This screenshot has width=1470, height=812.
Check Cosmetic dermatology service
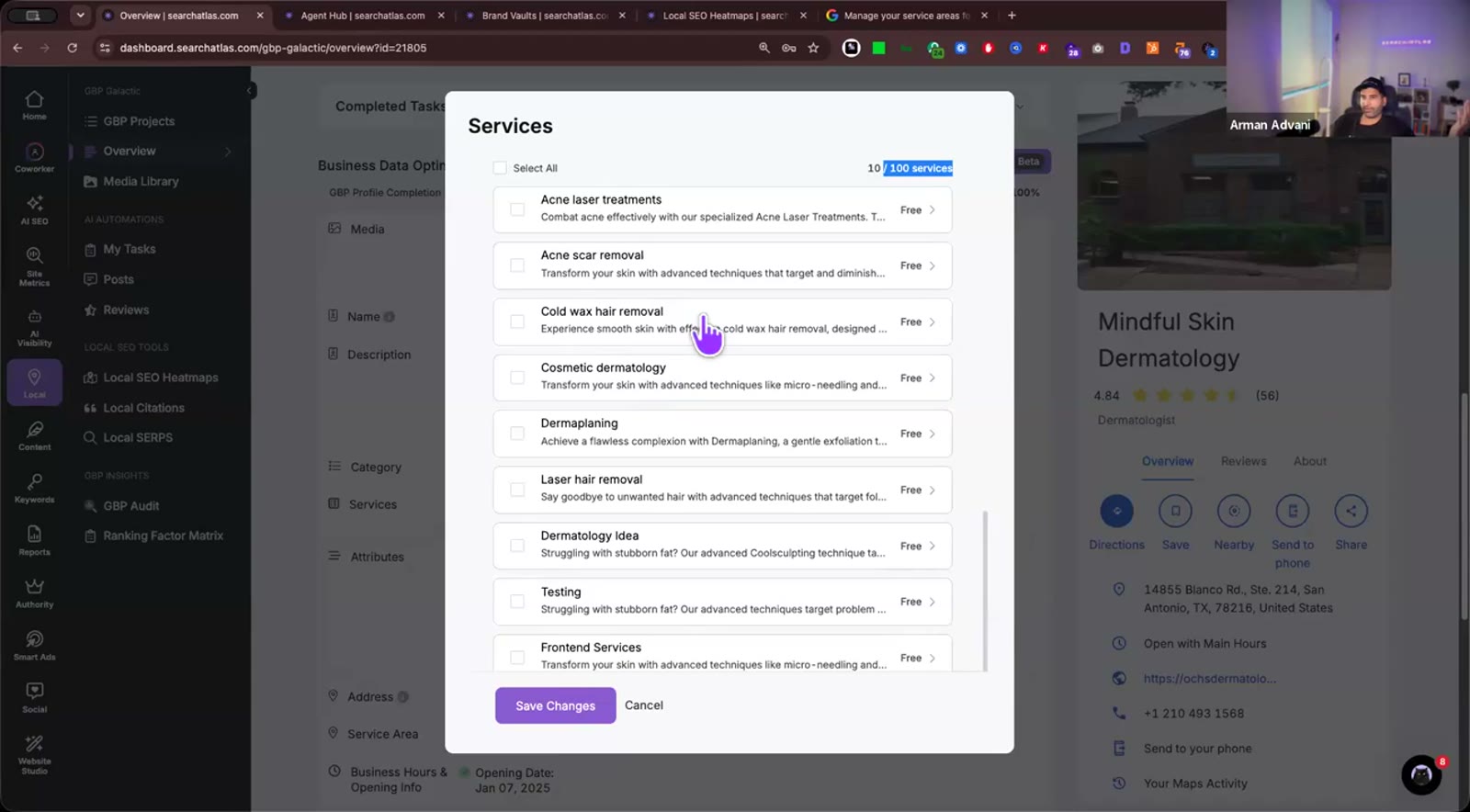pyautogui.click(x=517, y=378)
